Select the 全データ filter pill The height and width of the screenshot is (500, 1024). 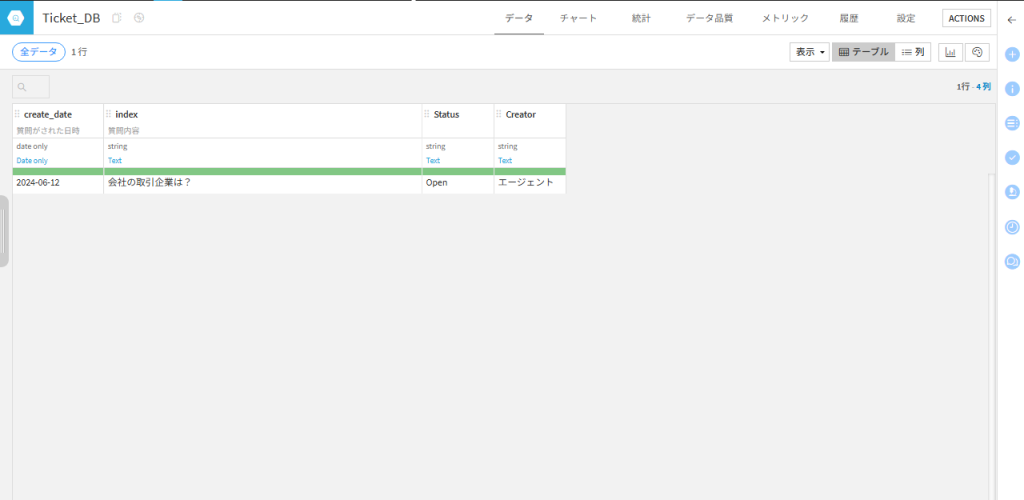39,52
